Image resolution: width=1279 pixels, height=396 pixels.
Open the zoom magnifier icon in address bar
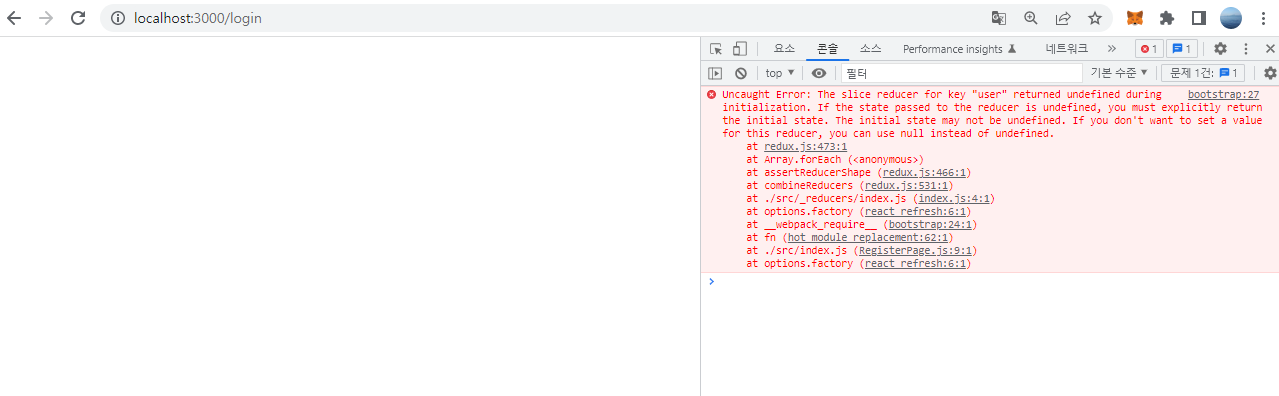(x=1031, y=18)
